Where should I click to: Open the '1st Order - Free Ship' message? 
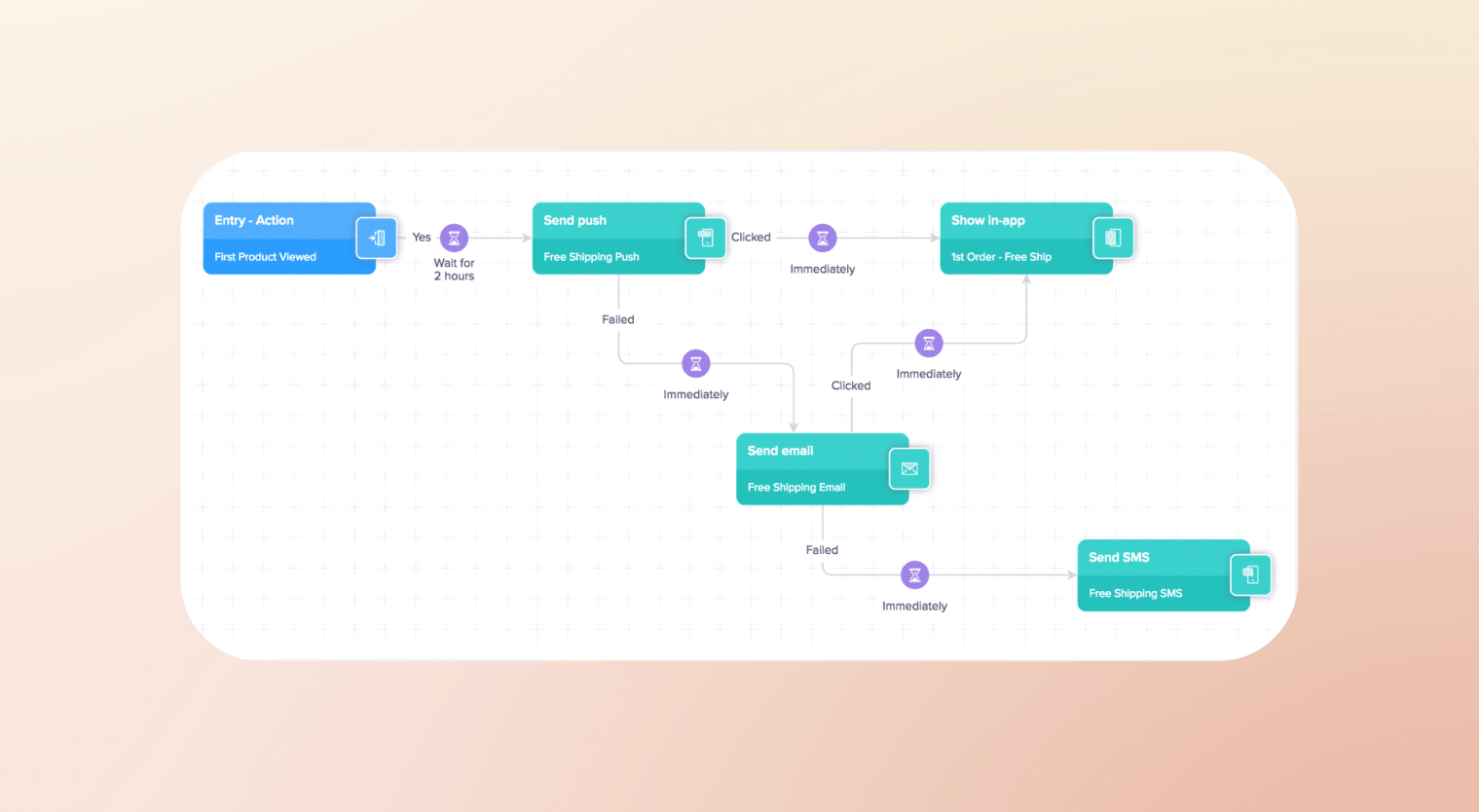pyautogui.click(x=1001, y=257)
